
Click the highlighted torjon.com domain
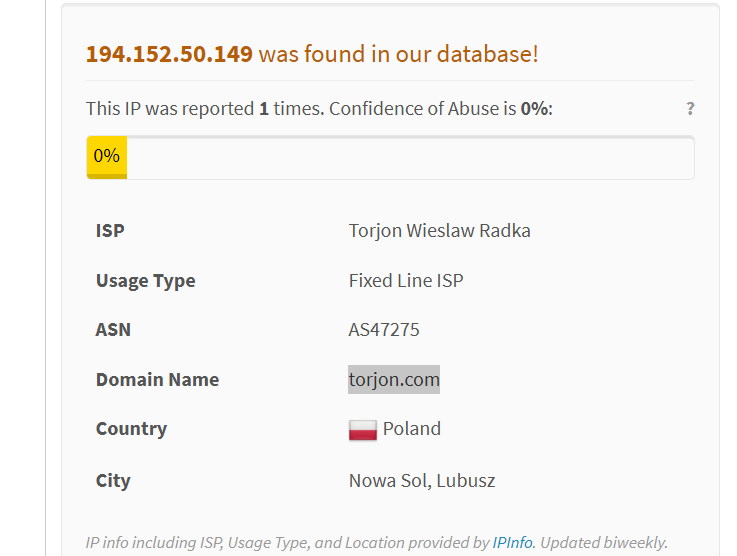pyautogui.click(x=394, y=379)
